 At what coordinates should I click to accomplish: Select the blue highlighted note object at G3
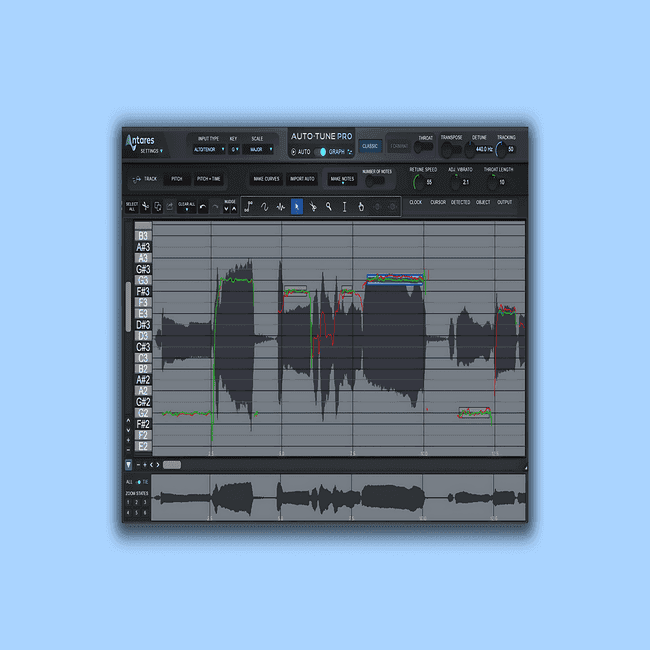click(395, 279)
